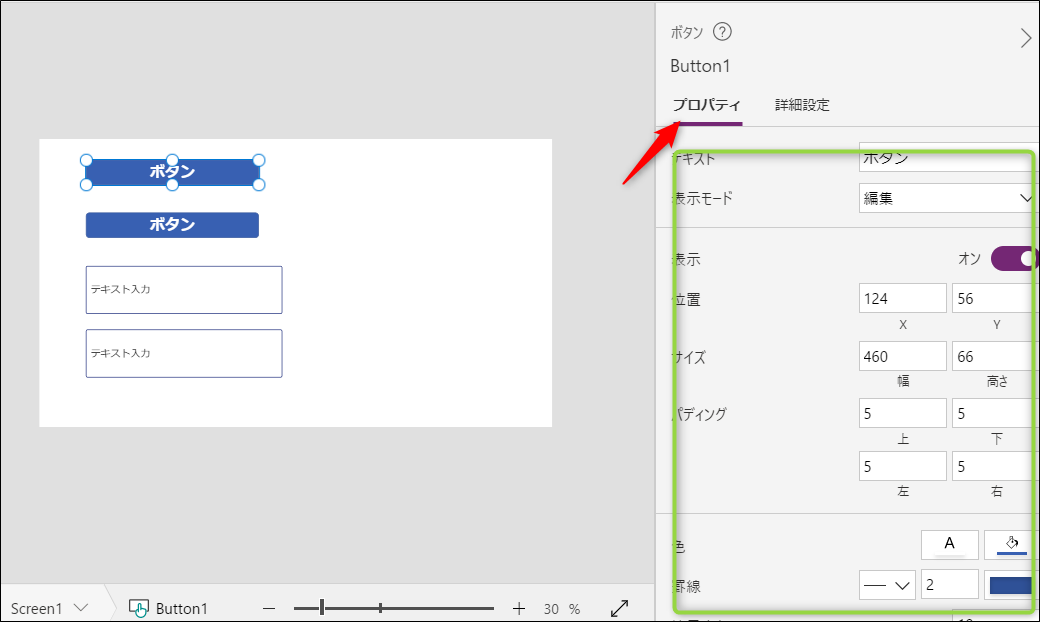1040x622 pixels.
Task: Click the bottom-right resize handle of selected button
Action: [259, 184]
